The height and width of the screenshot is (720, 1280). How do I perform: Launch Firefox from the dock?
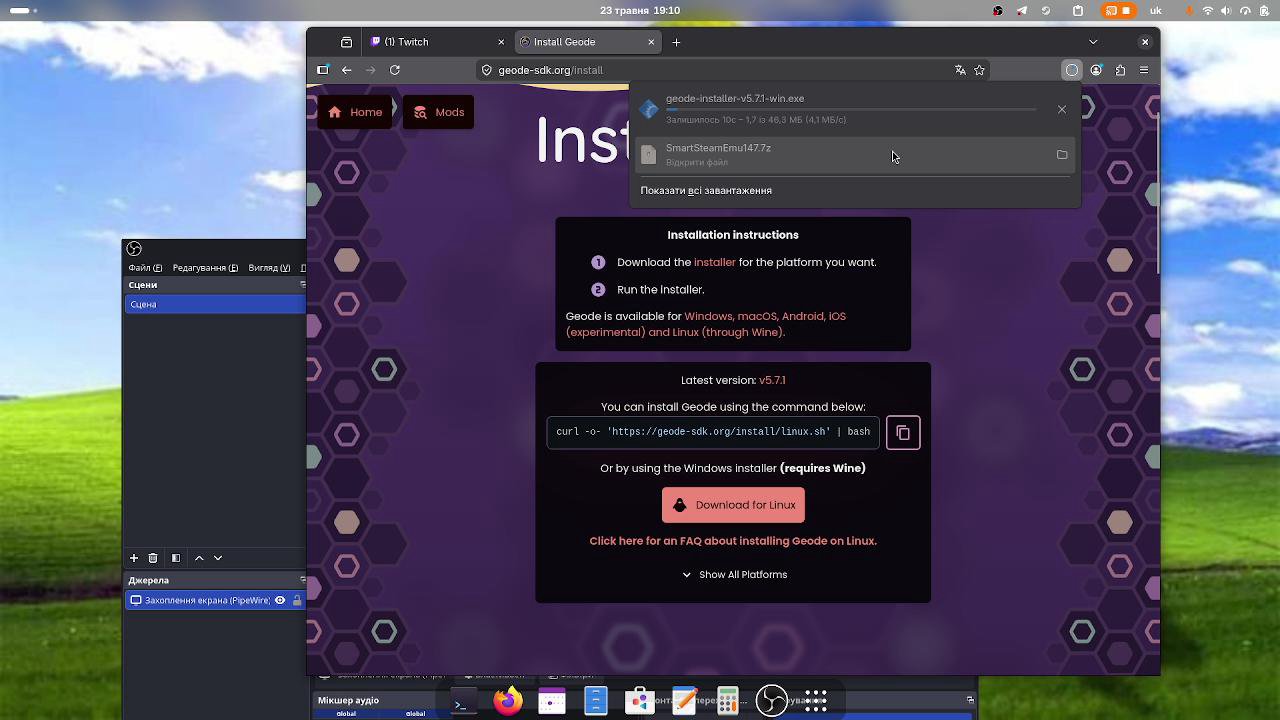coord(508,701)
